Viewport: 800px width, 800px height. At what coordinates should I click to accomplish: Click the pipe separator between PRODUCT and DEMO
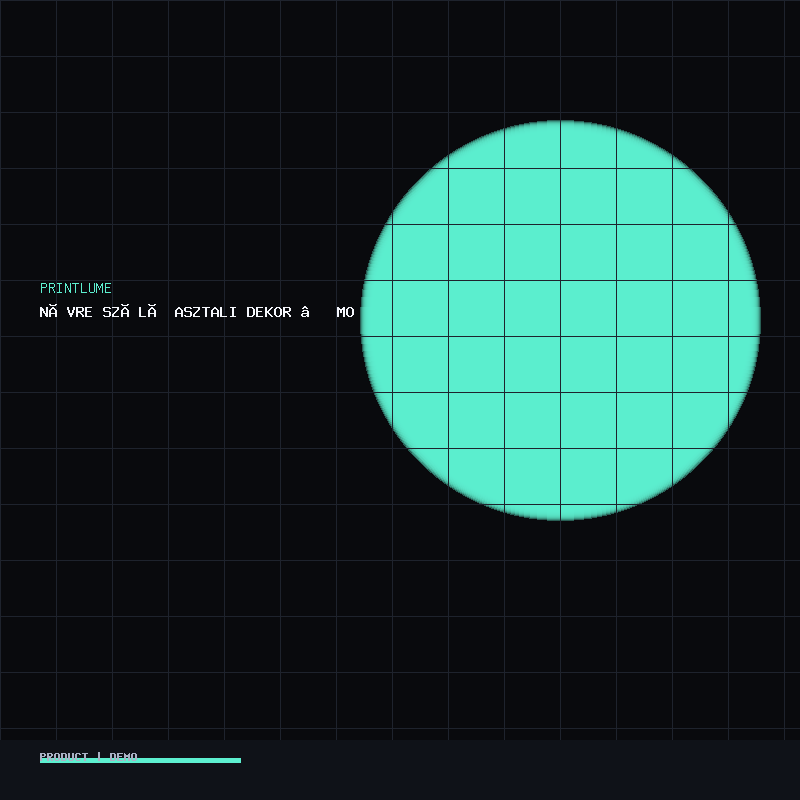click(99, 756)
